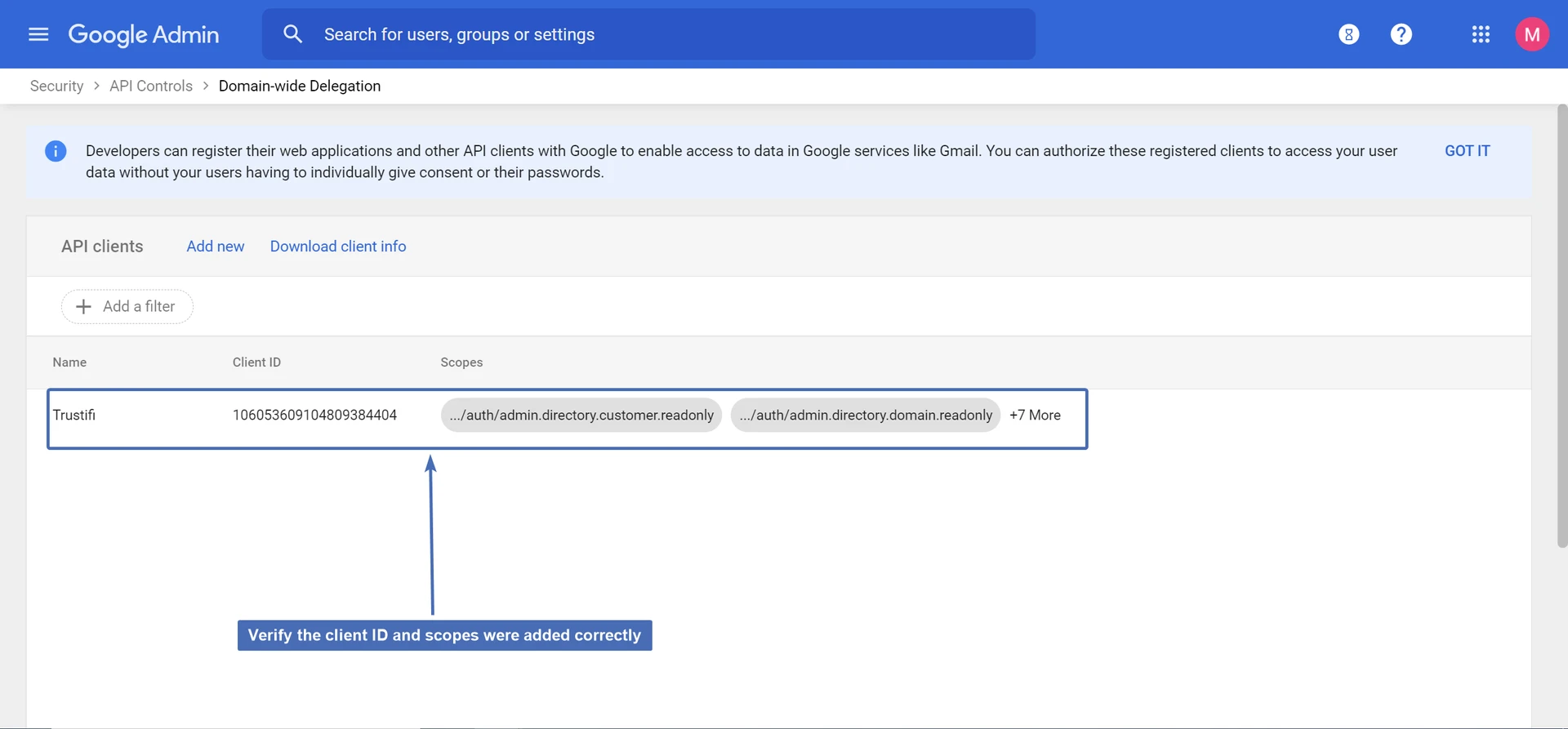Click the Scopes column header

pos(461,362)
